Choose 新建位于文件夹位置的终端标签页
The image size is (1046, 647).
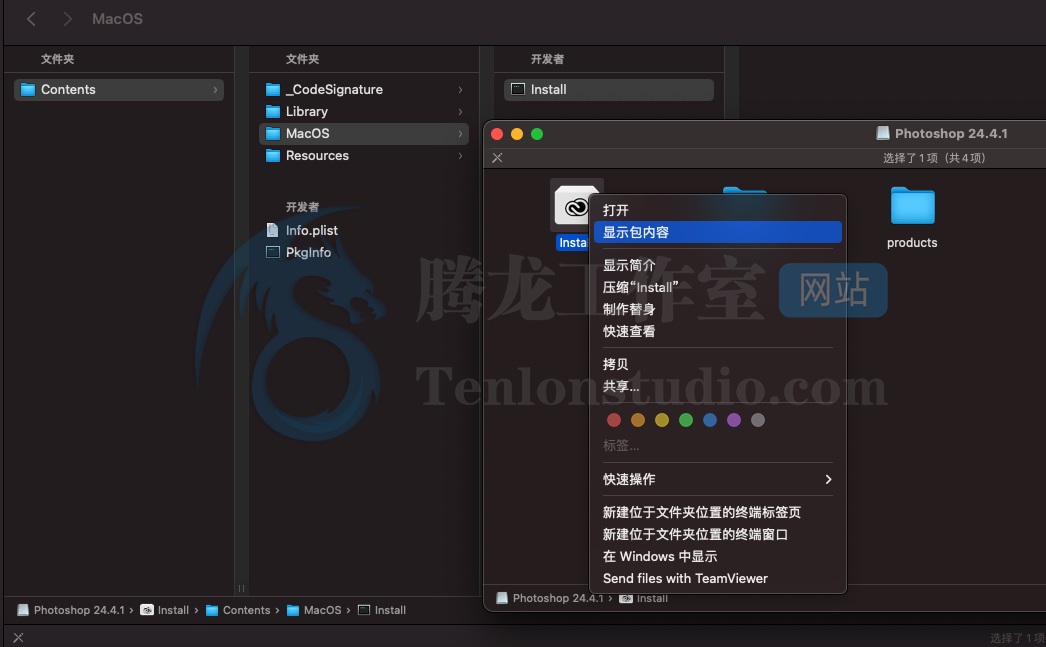pos(718,512)
